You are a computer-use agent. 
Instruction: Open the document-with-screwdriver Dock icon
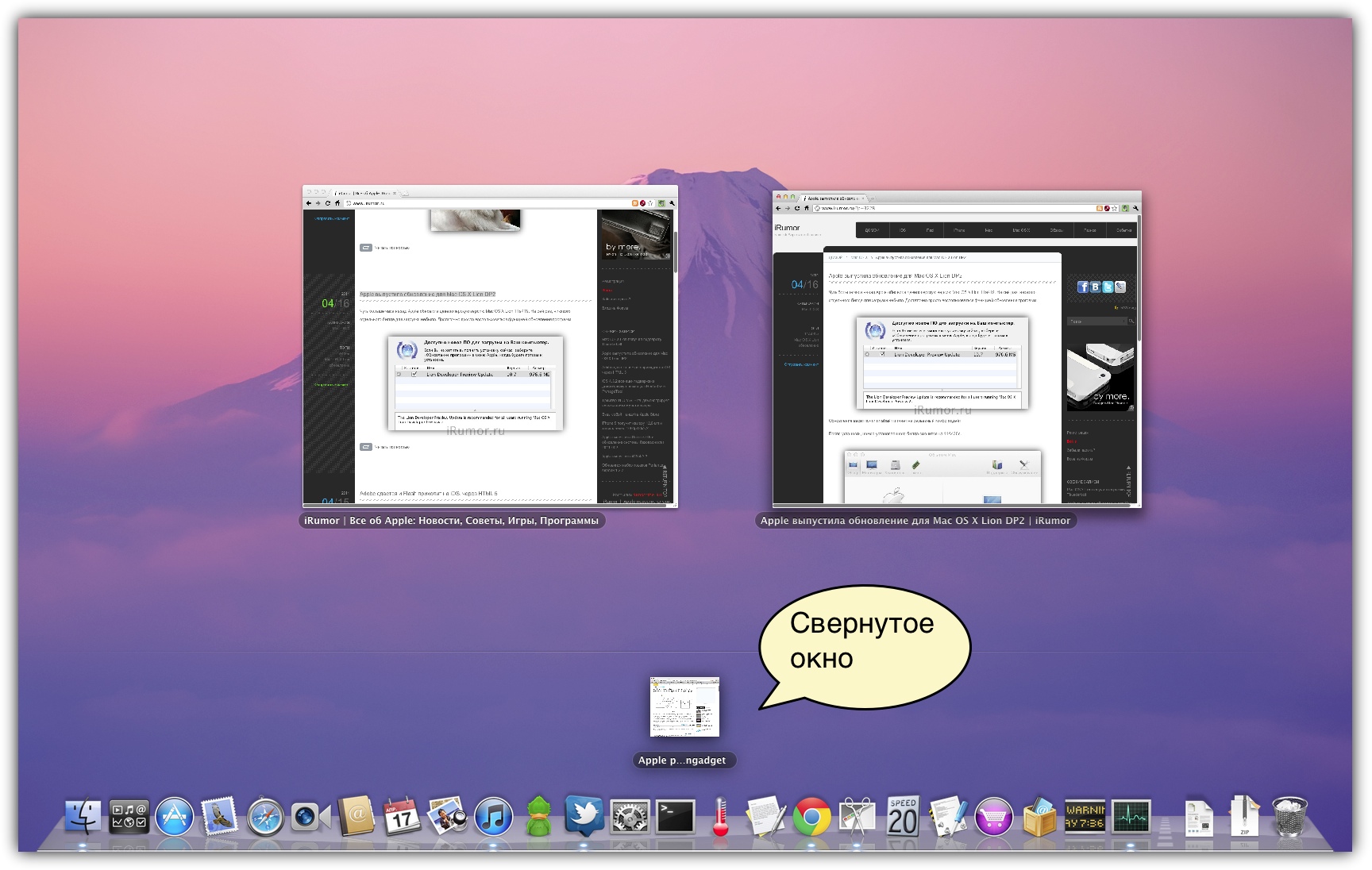click(948, 817)
